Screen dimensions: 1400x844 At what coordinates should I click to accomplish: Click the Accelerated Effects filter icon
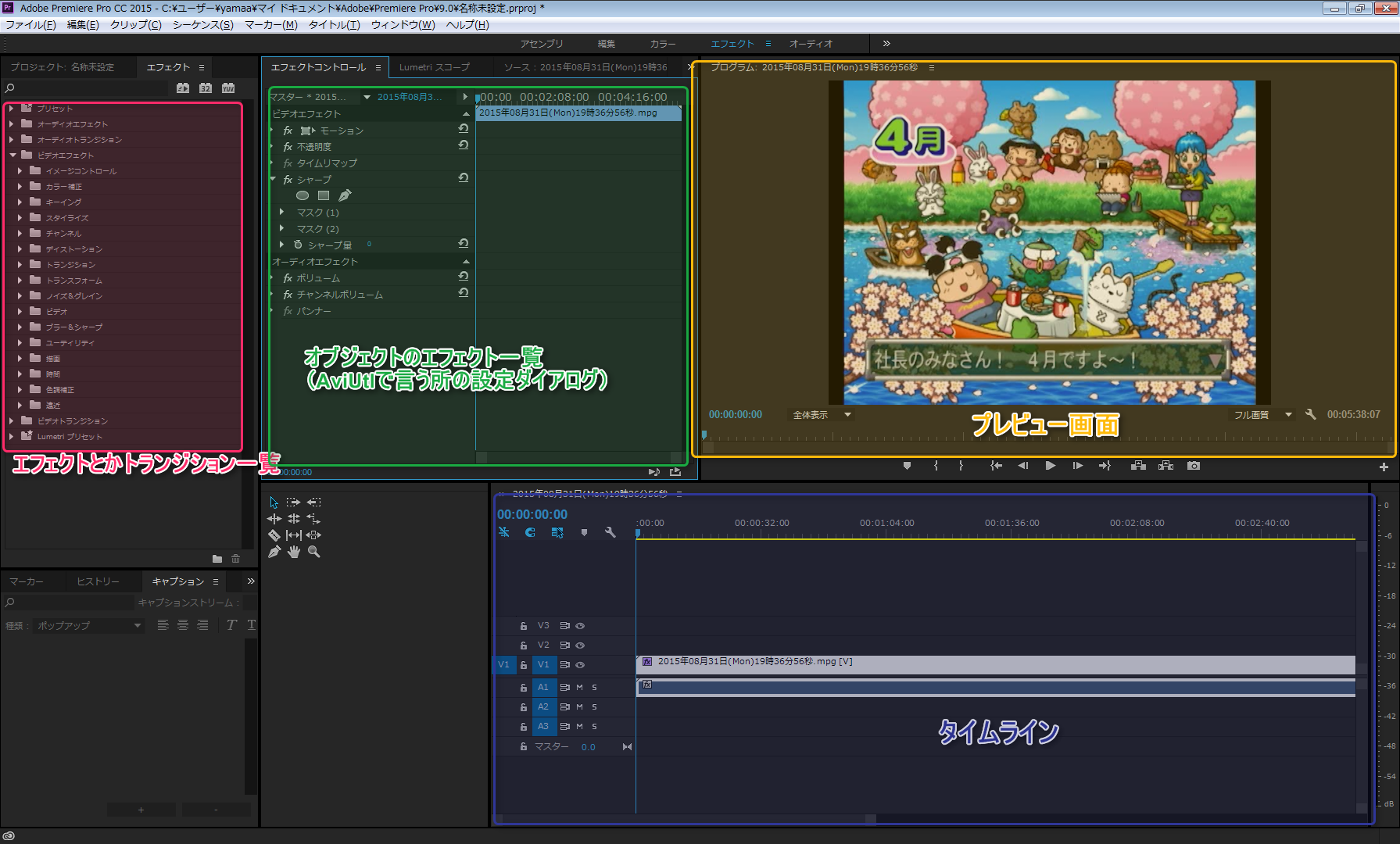183,88
